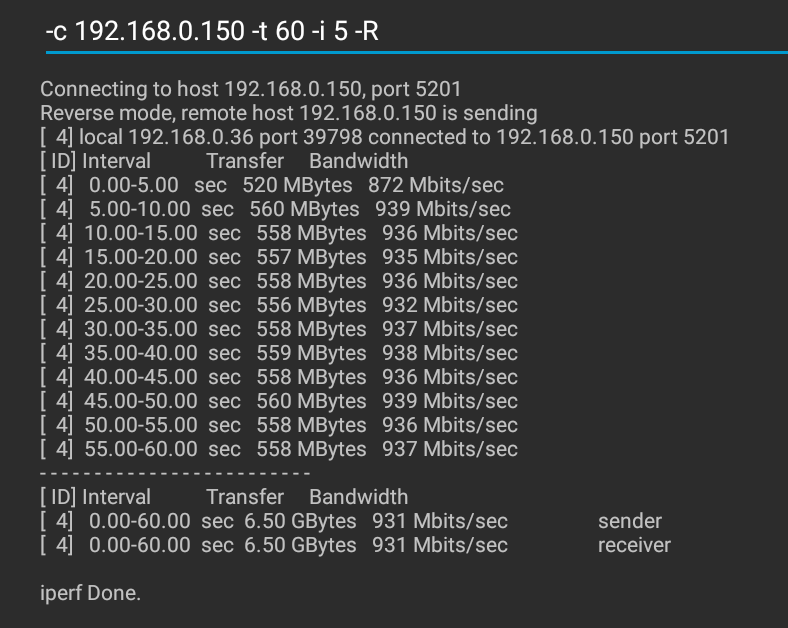This screenshot has width=788, height=628.
Task: Select the 50.00-55.00 sec interval row
Action: point(279,425)
